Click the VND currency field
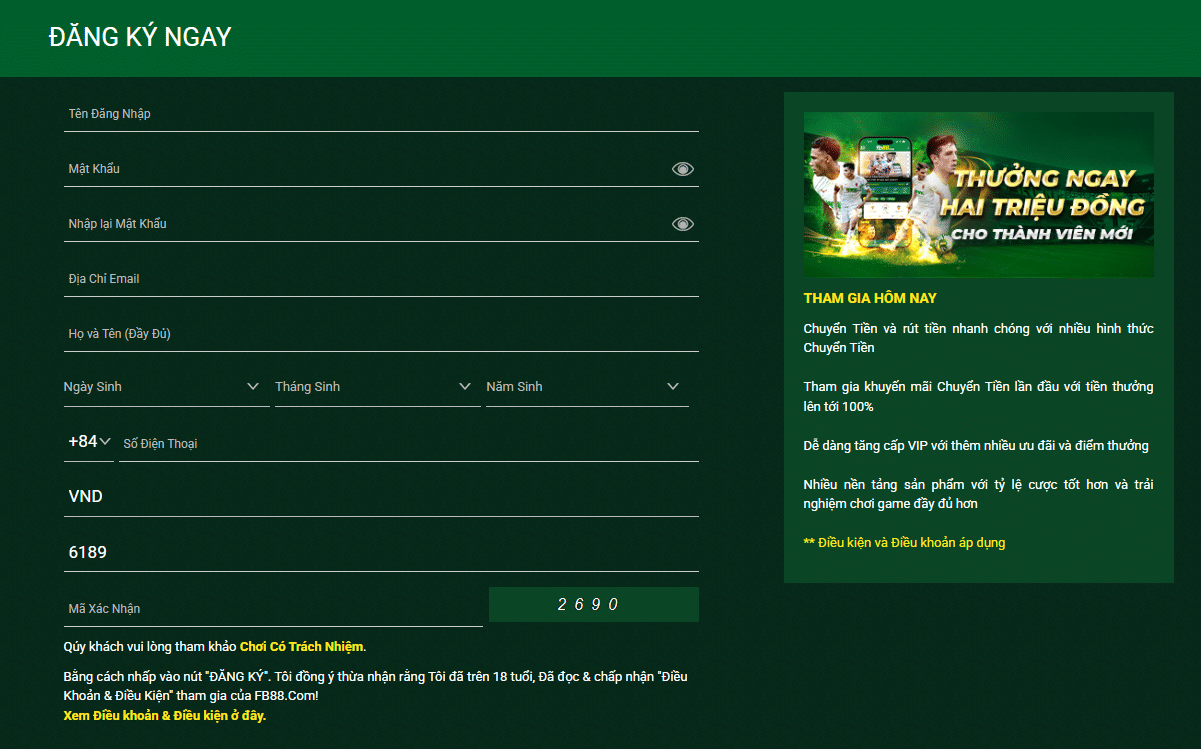 381,497
